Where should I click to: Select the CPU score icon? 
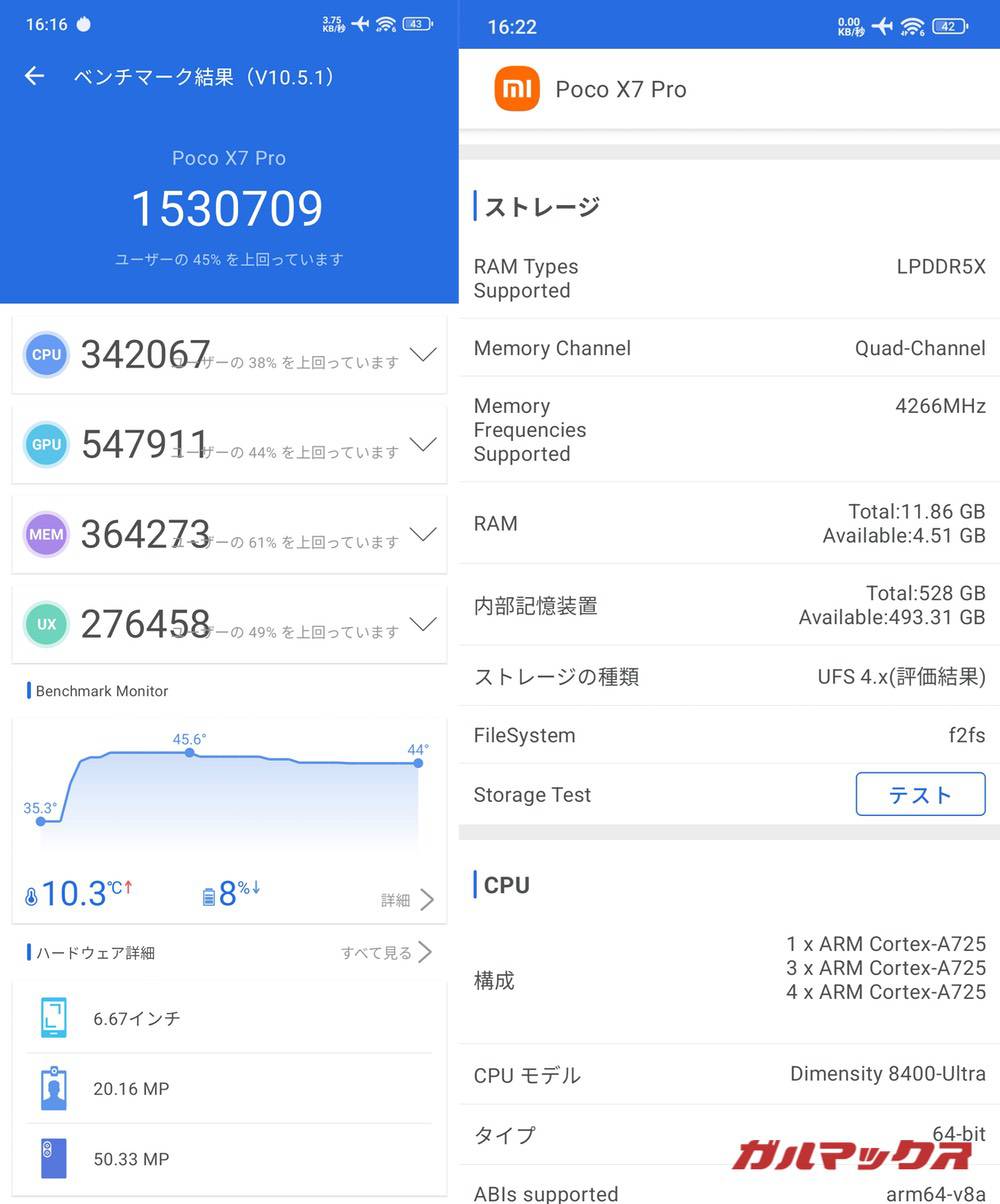click(x=45, y=354)
